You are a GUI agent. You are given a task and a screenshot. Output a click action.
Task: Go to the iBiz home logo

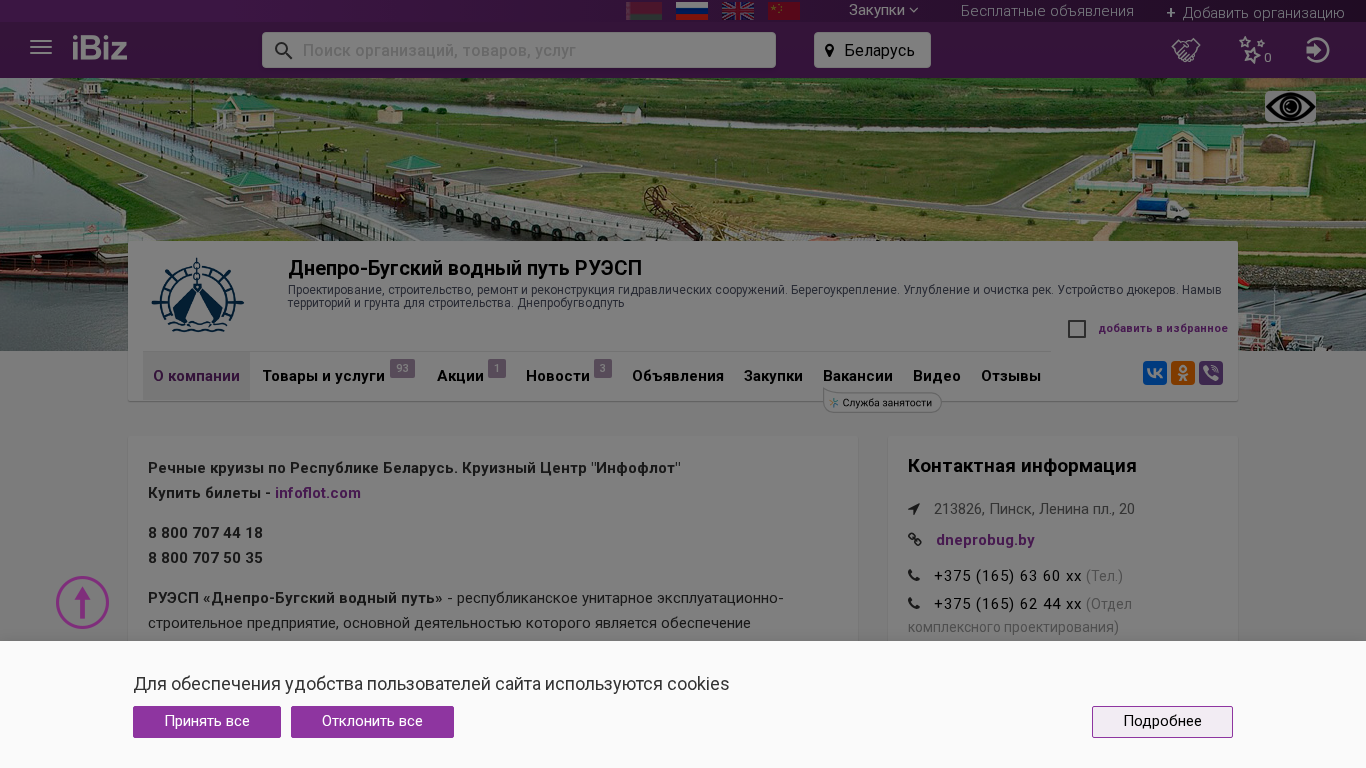(x=100, y=48)
